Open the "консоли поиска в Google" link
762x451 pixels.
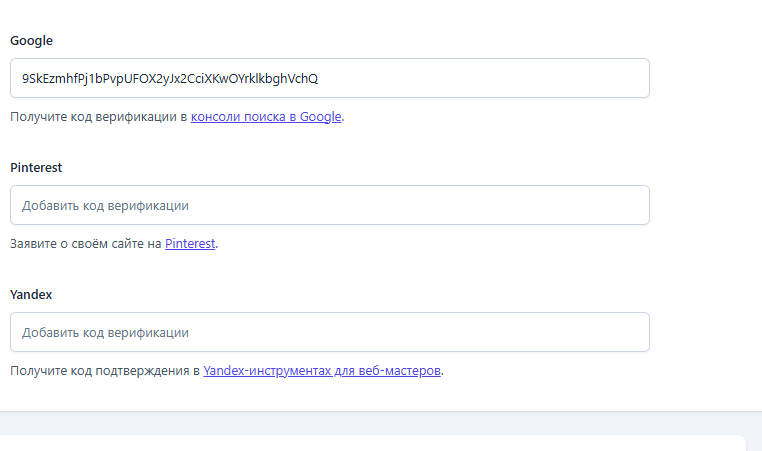click(x=266, y=116)
